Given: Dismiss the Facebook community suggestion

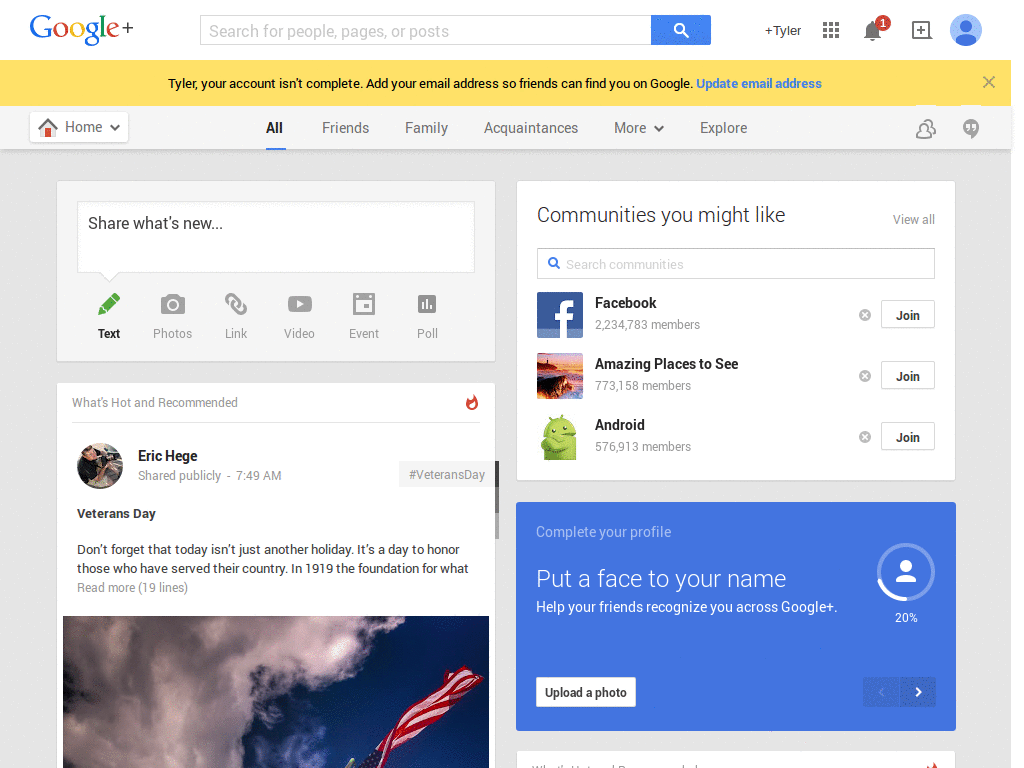Looking at the screenshot, I should pyautogui.click(x=865, y=315).
